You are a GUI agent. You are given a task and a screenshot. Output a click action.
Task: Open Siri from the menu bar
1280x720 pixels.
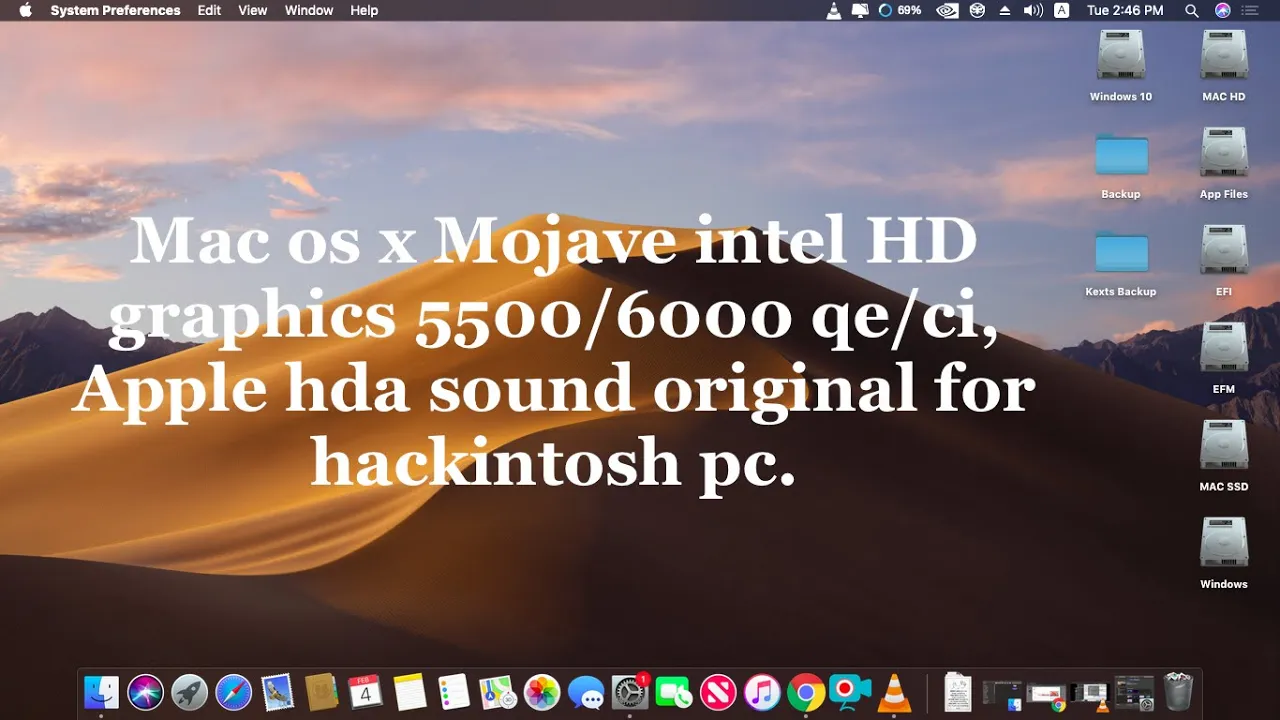pyautogui.click(x=1222, y=10)
